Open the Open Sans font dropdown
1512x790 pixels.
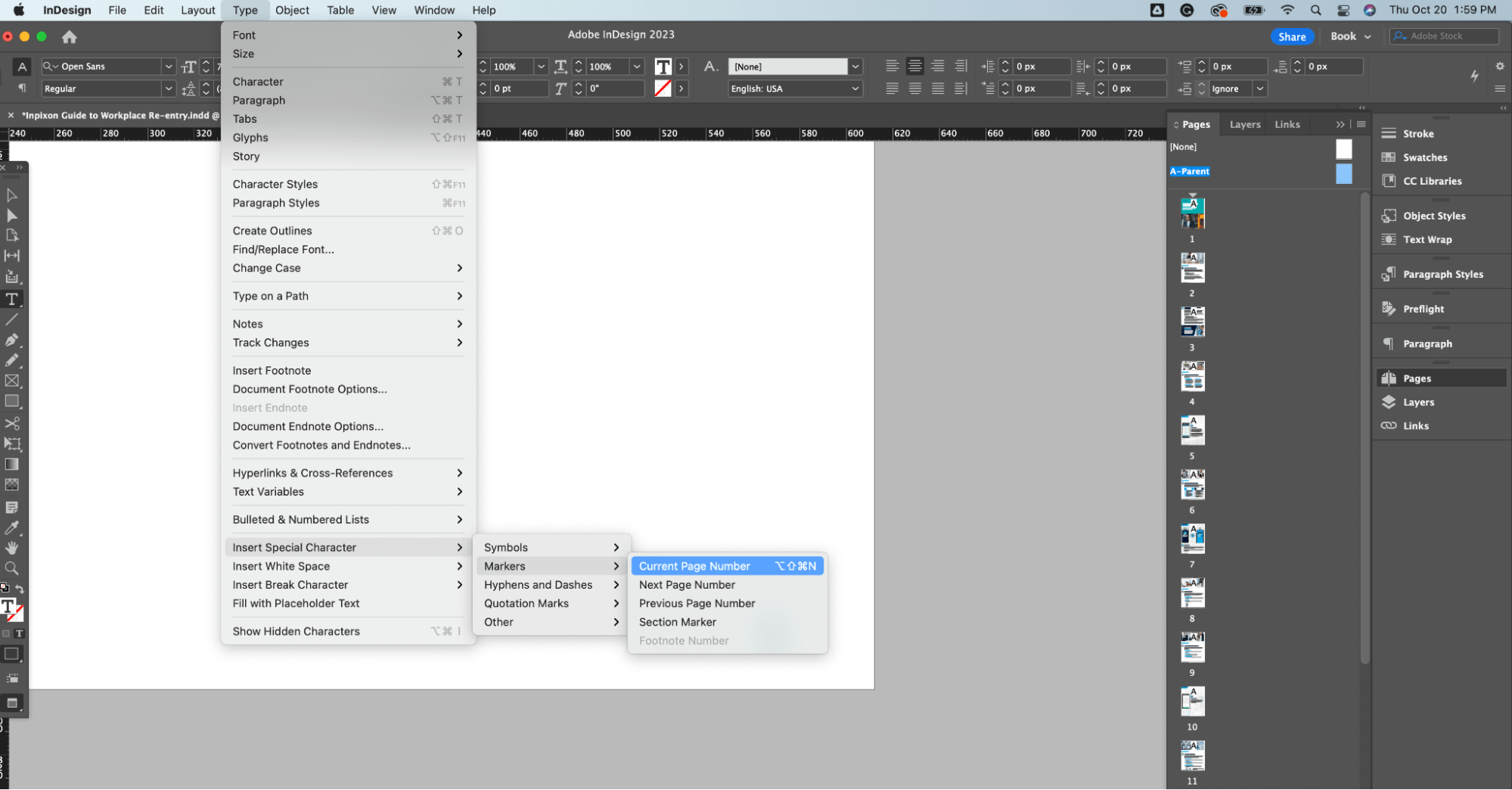169,67
